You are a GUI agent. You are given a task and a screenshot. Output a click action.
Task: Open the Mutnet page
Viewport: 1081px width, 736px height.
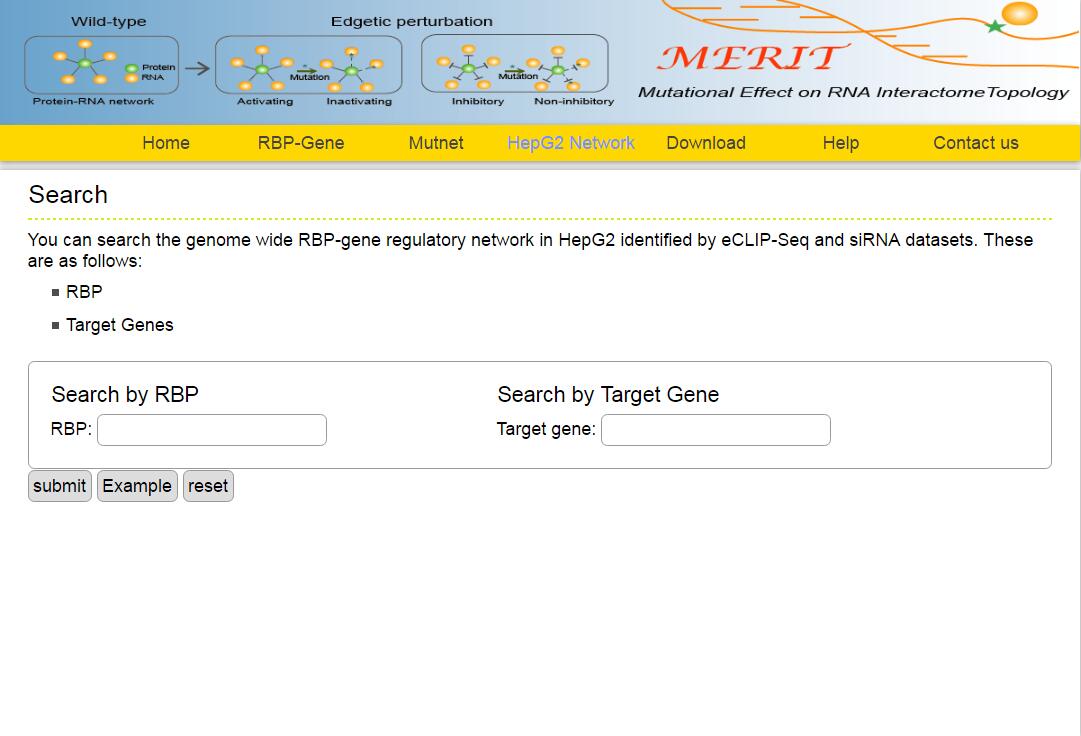[x=436, y=143]
